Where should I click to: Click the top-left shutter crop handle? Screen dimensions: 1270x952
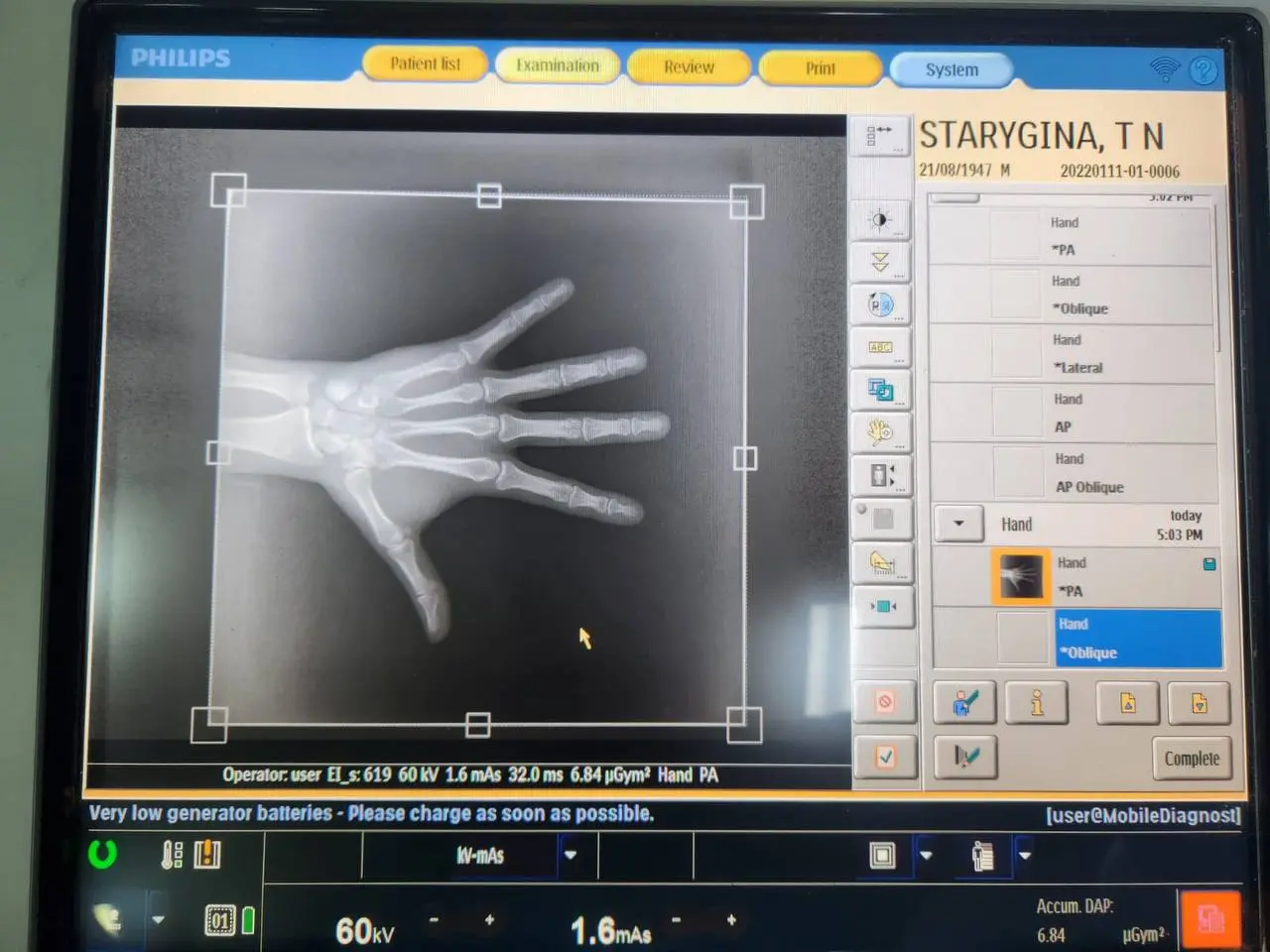coord(229,190)
